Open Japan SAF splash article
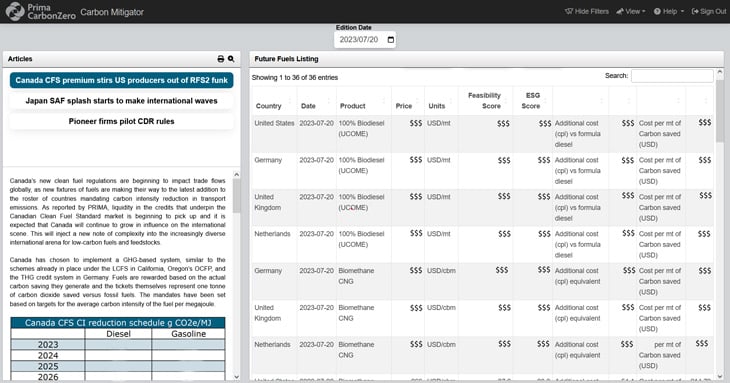The width and height of the screenshot is (730, 383). tap(122, 101)
